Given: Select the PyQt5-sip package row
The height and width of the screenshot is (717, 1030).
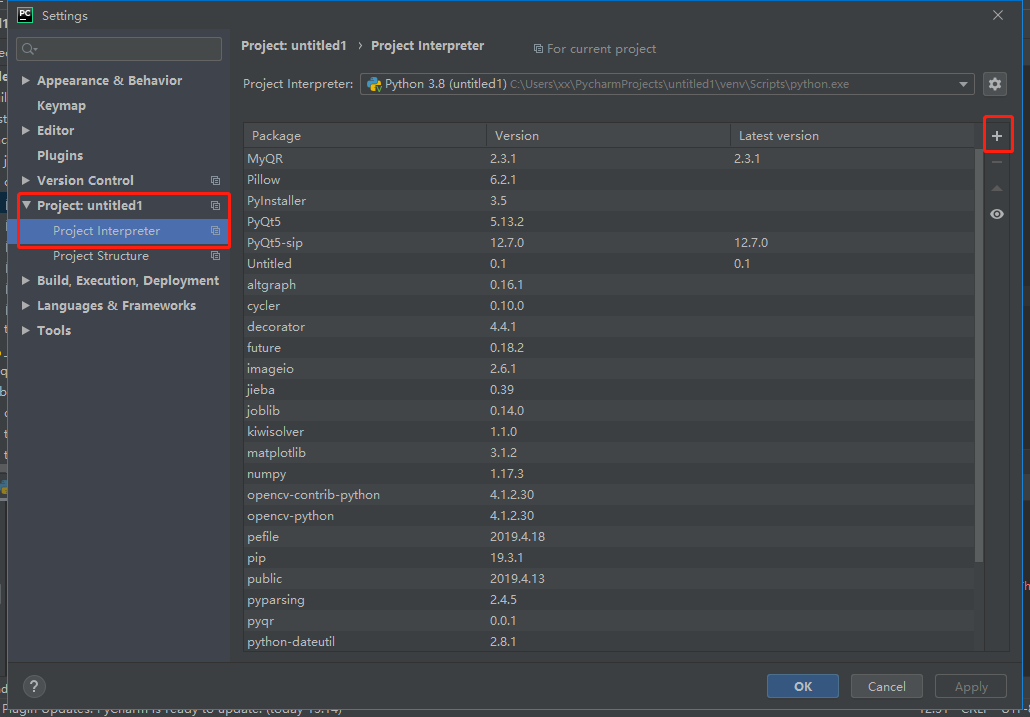Looking at the screenshot, I should tap(609, 242).
